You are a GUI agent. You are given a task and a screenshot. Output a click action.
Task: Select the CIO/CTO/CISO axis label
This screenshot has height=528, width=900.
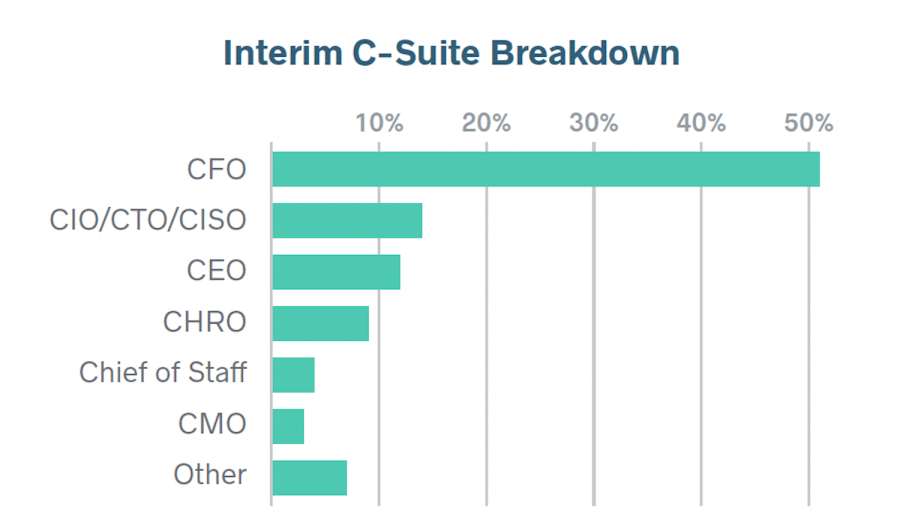[148, 220]
